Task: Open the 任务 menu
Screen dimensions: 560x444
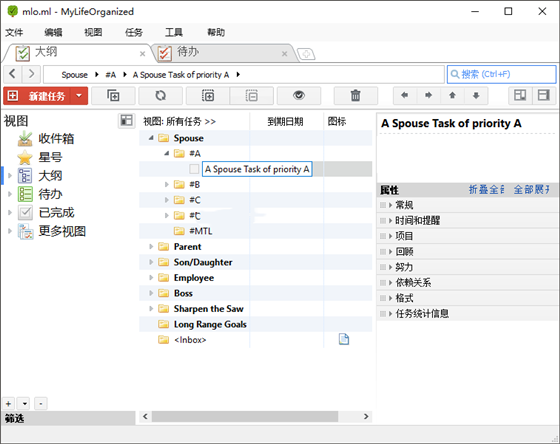Action: point(134,33)
